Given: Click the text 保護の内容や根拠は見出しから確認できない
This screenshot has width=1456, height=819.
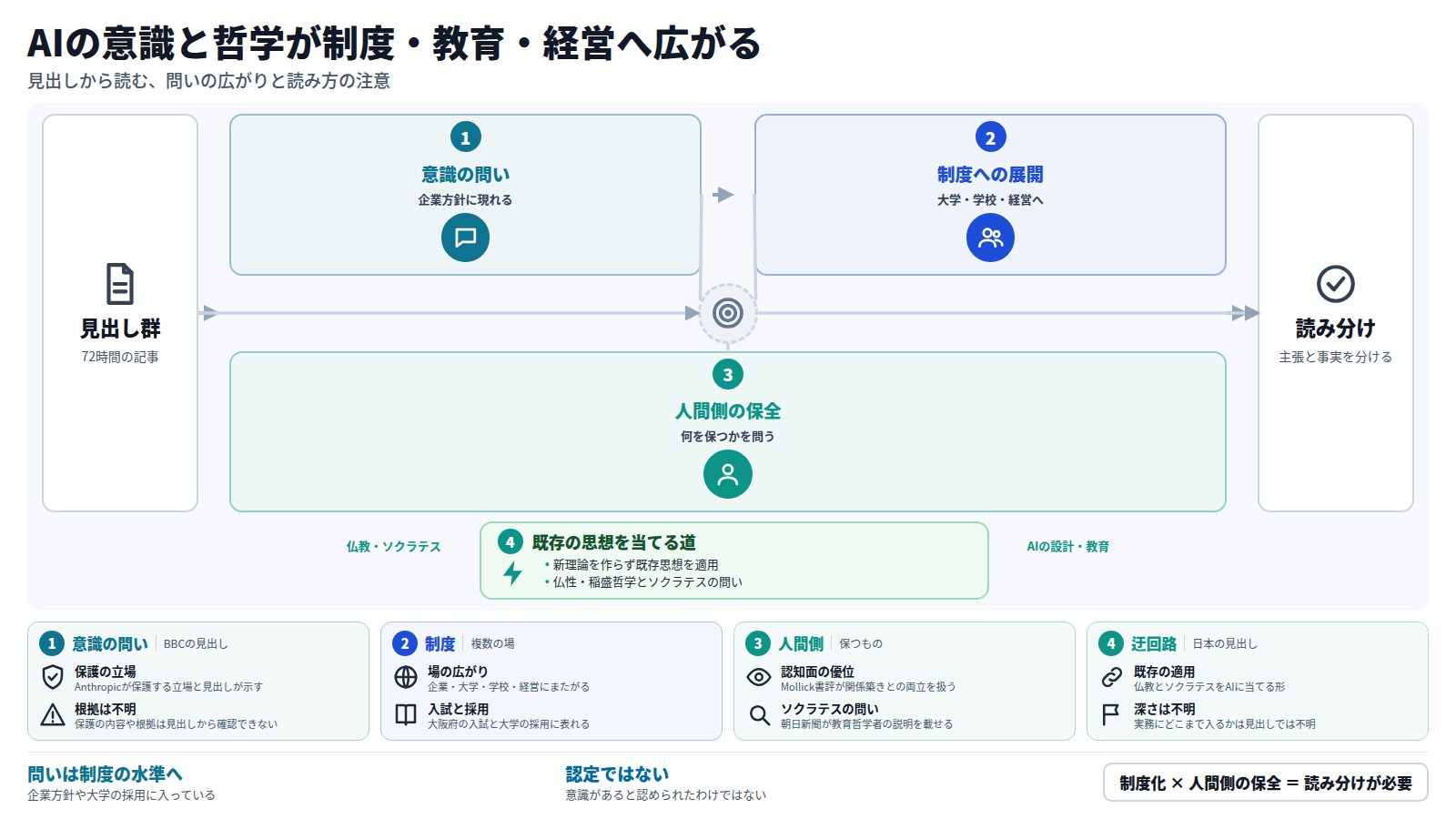Looking at the screenshot, I should coord(176,724).
